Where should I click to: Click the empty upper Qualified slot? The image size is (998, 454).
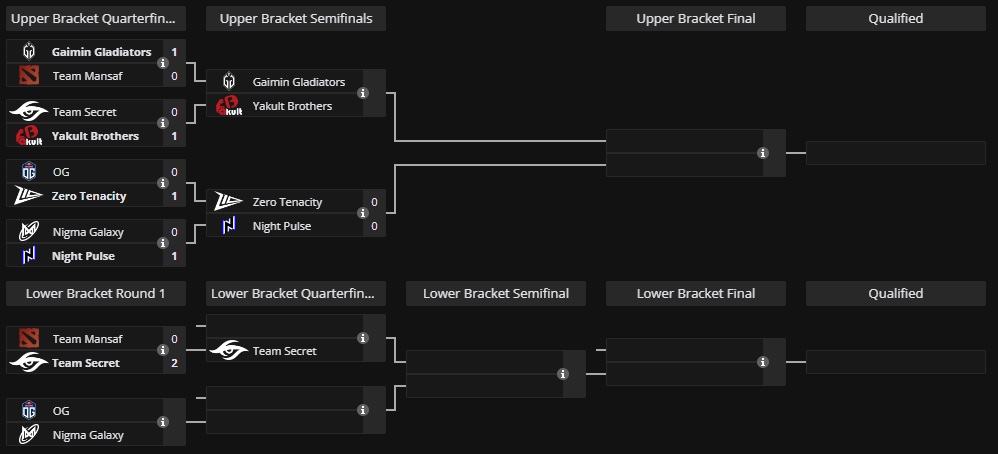click(895, 153)
